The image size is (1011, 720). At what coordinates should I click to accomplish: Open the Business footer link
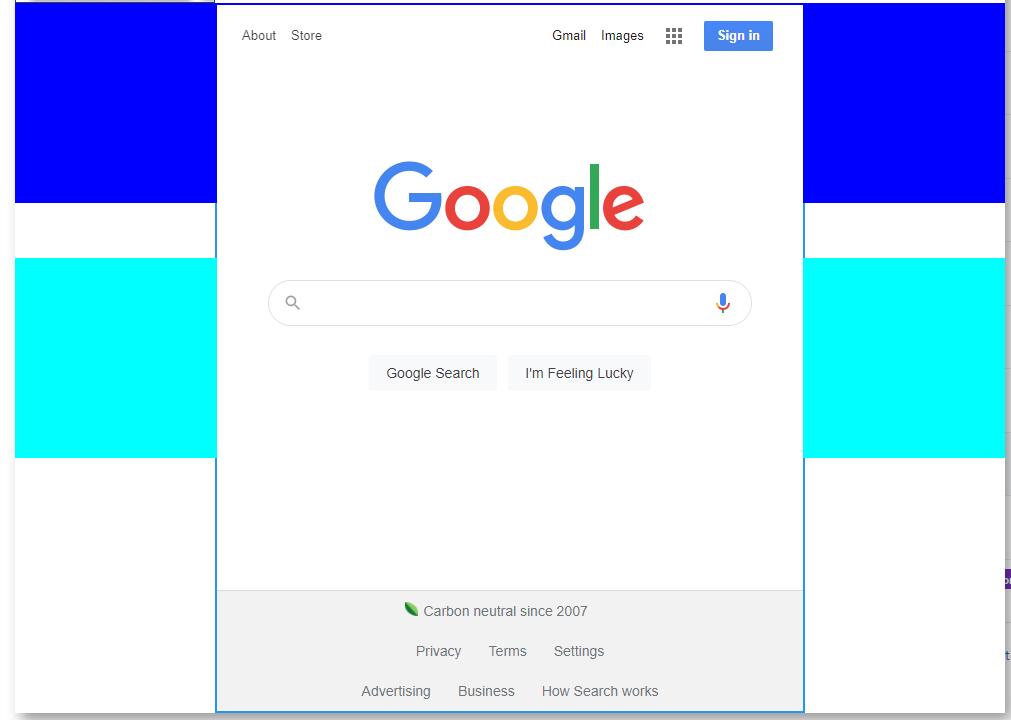pos(486,691)
